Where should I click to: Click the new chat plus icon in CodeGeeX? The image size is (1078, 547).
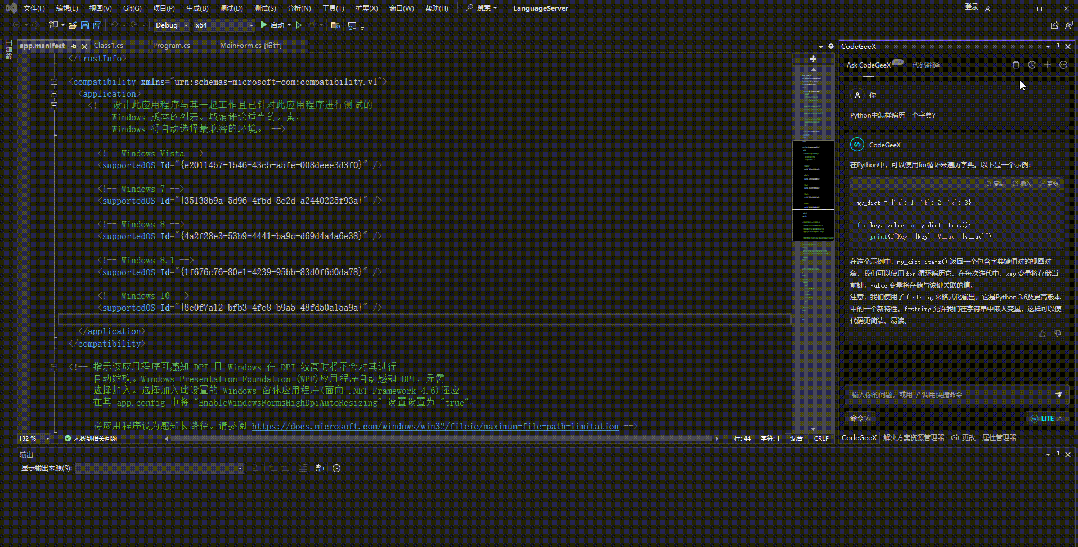click(x=1047, y=65)
